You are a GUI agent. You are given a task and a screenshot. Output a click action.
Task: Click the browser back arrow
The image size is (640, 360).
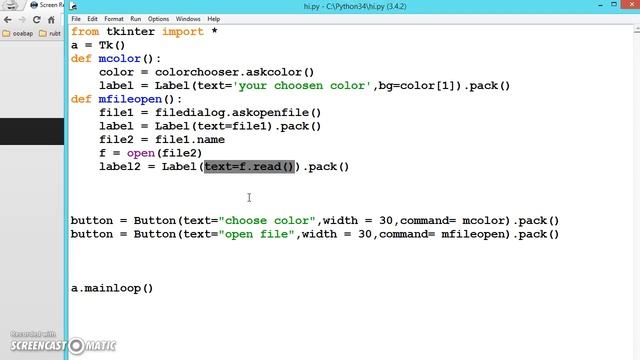[8, 20]
